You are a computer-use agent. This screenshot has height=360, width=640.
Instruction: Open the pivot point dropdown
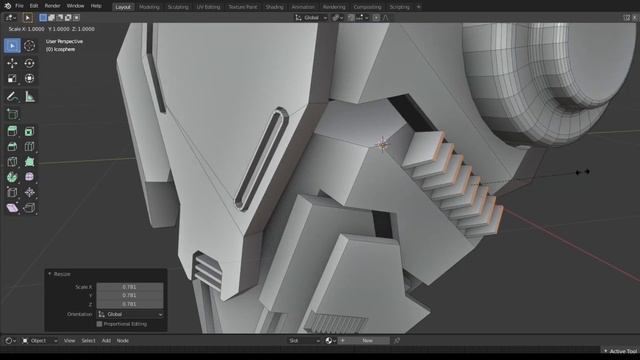point(337,18)
